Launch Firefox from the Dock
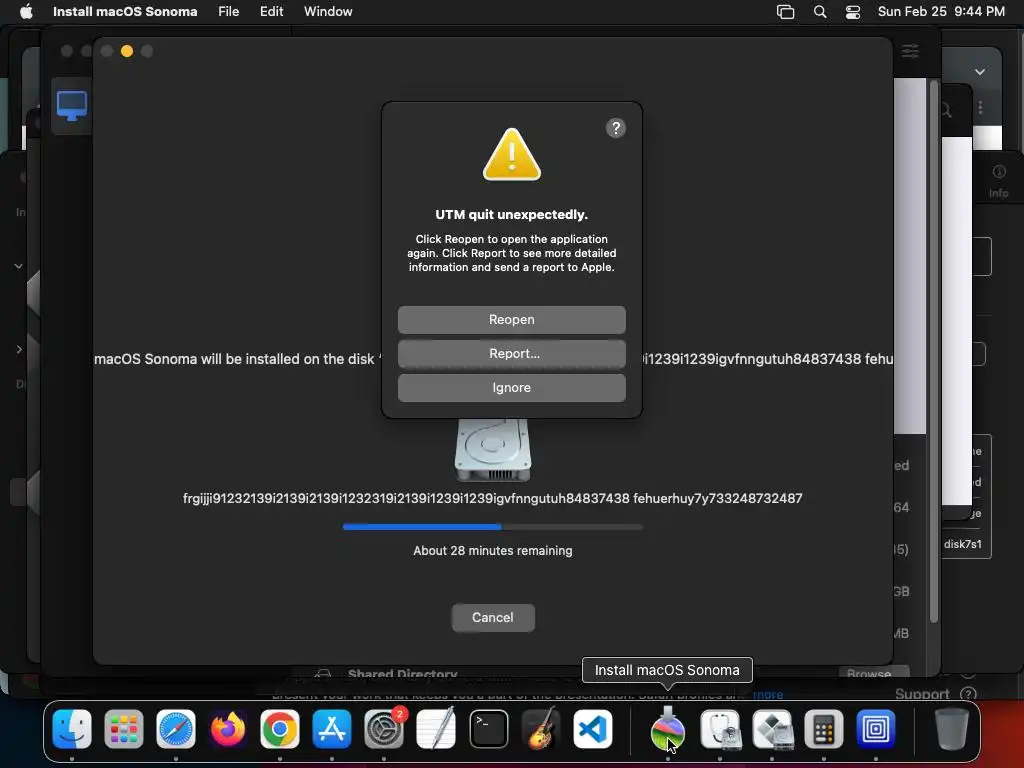The height and width of the screenshot is (768, 1024). click(227, 729)
